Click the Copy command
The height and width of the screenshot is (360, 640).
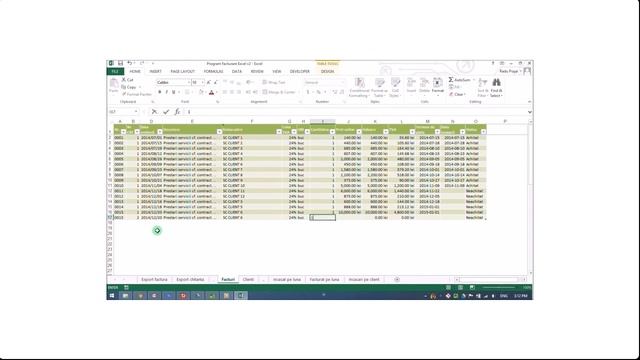pos(129,87)
